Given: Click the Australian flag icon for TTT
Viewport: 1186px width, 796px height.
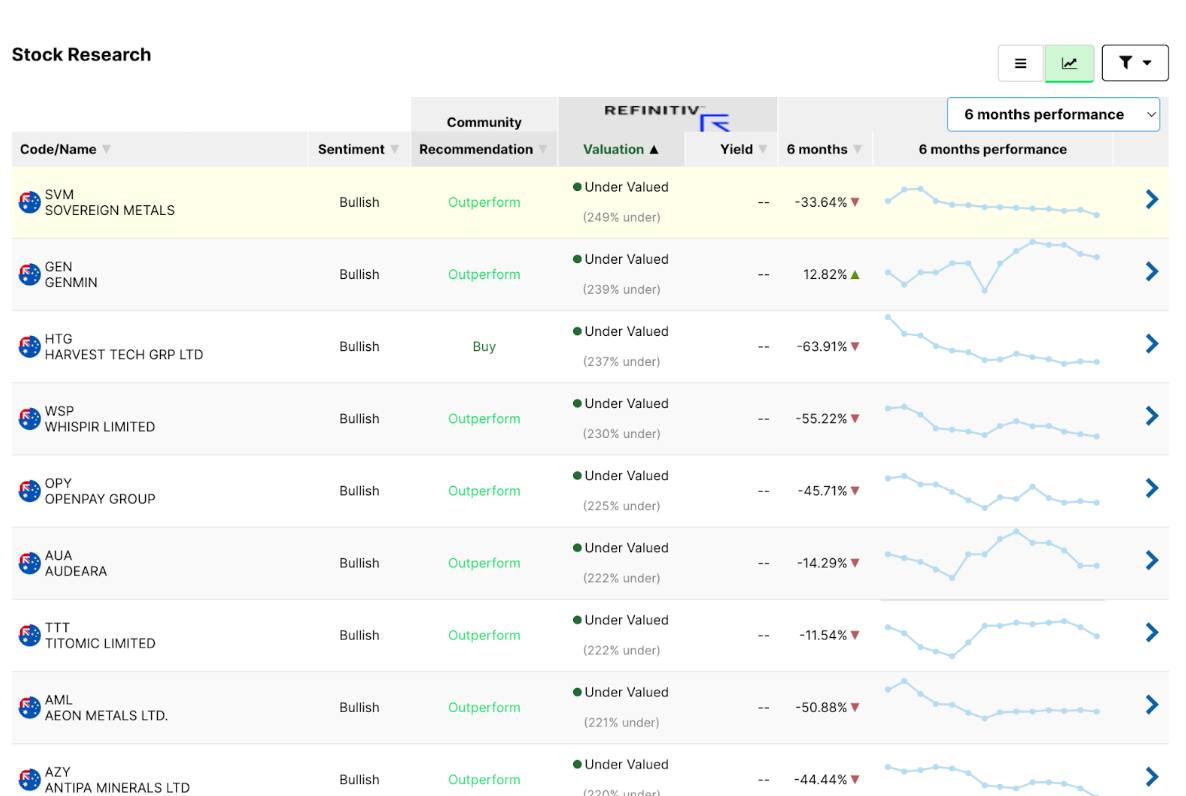Looking at the screenshot, I should pyautogui.click(x=29, y=635).
